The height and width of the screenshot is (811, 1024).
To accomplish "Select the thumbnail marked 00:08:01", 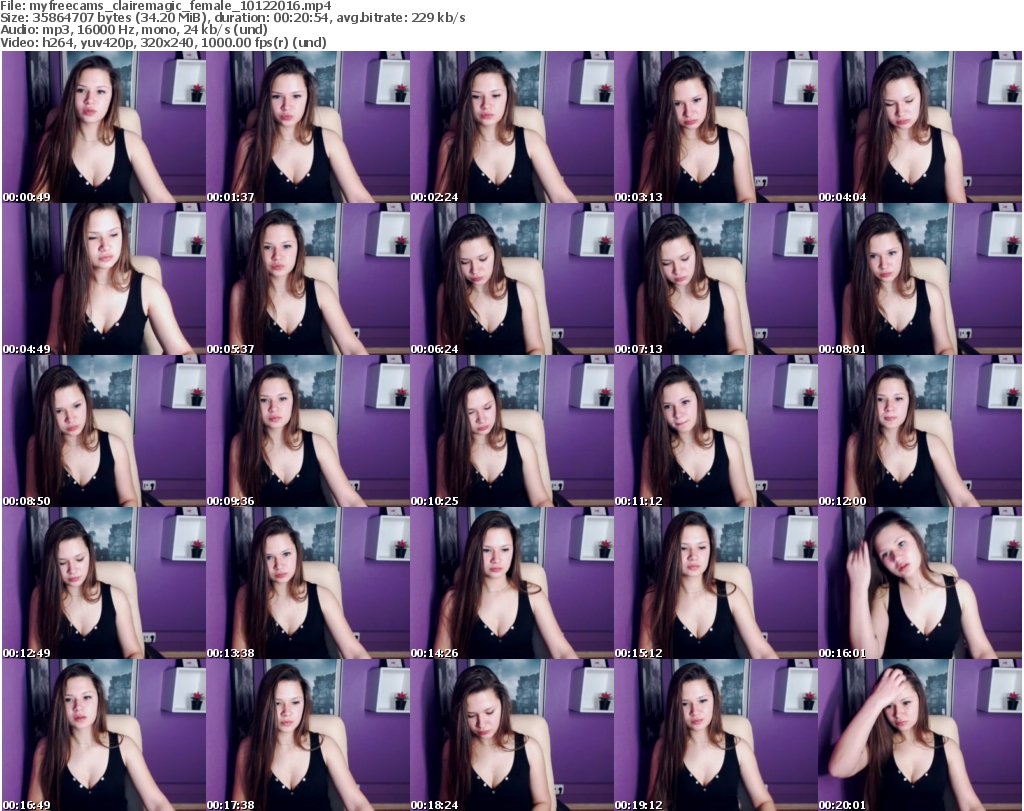I will pos(919,279).
